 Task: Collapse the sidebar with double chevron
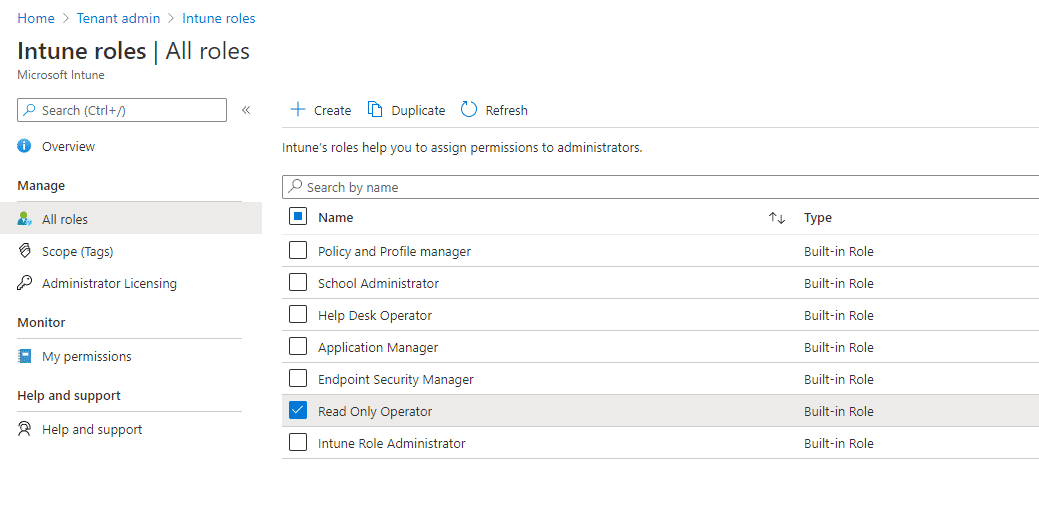click(x=246, y=110)
